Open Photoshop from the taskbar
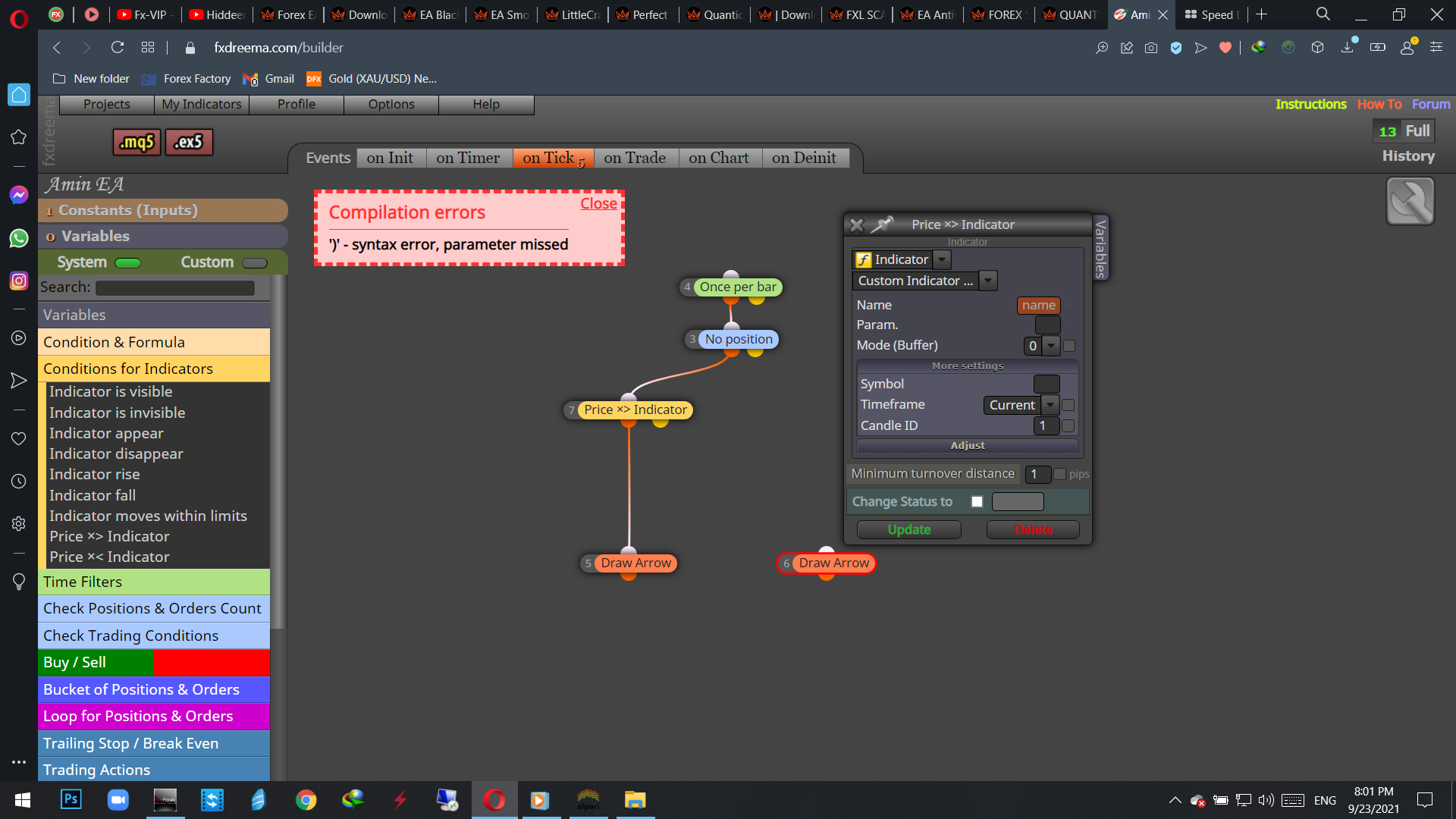Screen dimensions: 1456x819 (x=71, y=799)
